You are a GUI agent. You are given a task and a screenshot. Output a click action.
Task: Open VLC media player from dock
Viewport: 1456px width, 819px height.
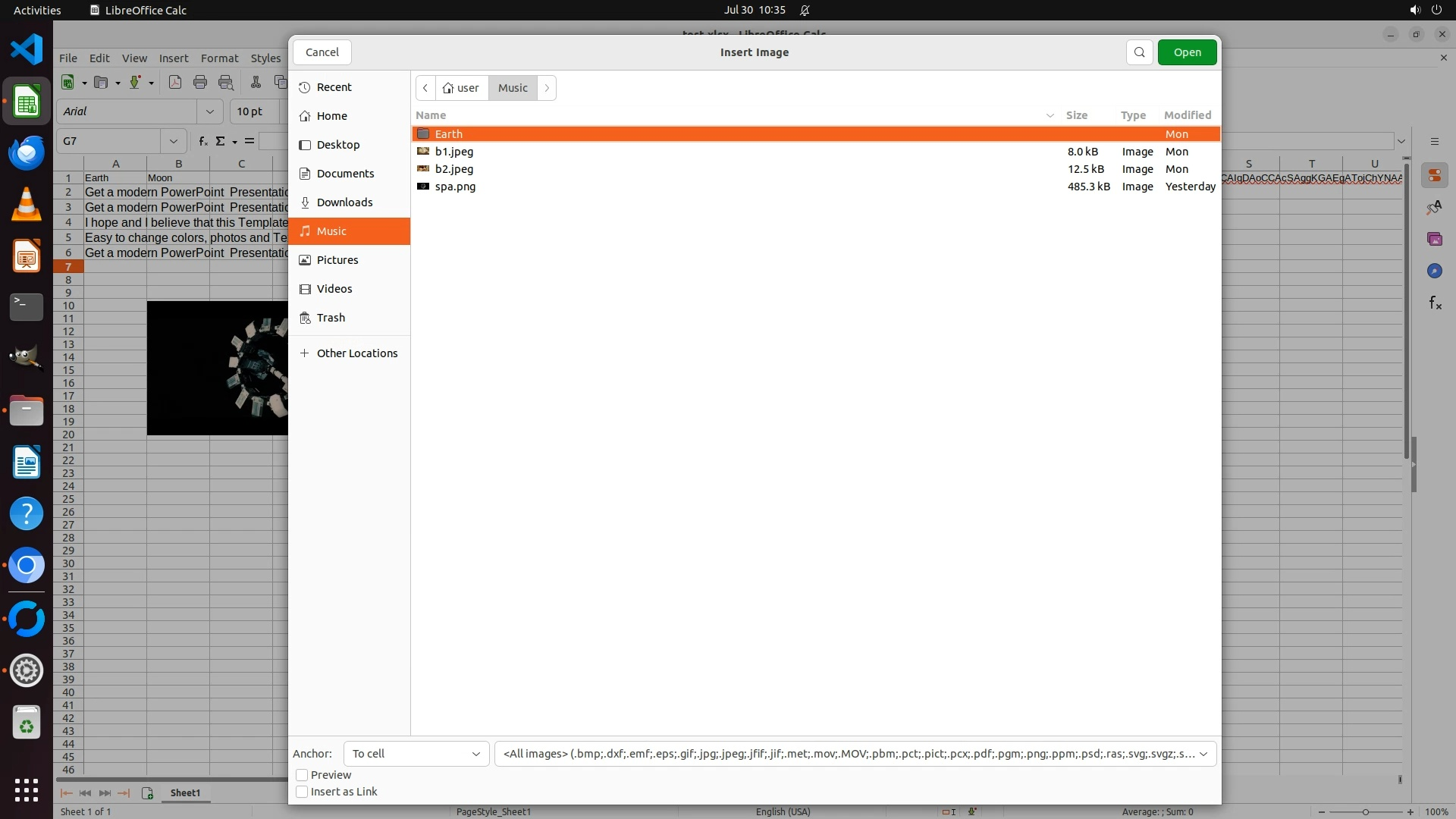pyautogui.click(x=27, y=205)
